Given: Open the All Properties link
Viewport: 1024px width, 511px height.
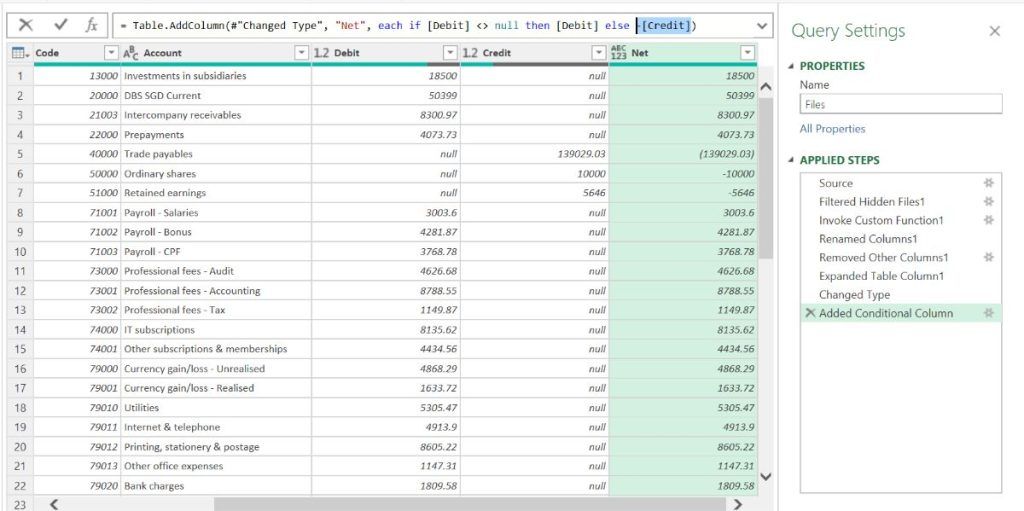Looking at the screenshot, I should (x=832, y=129).
